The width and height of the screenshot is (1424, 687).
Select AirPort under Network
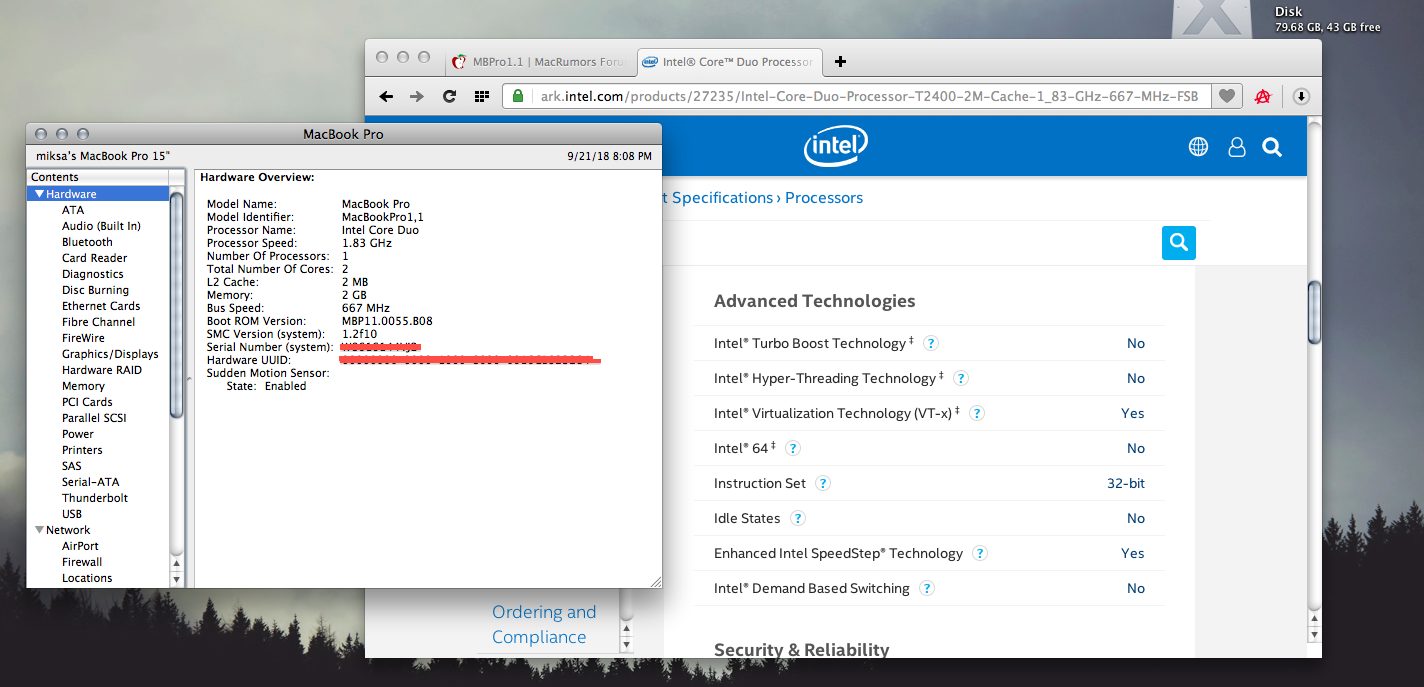80,546
